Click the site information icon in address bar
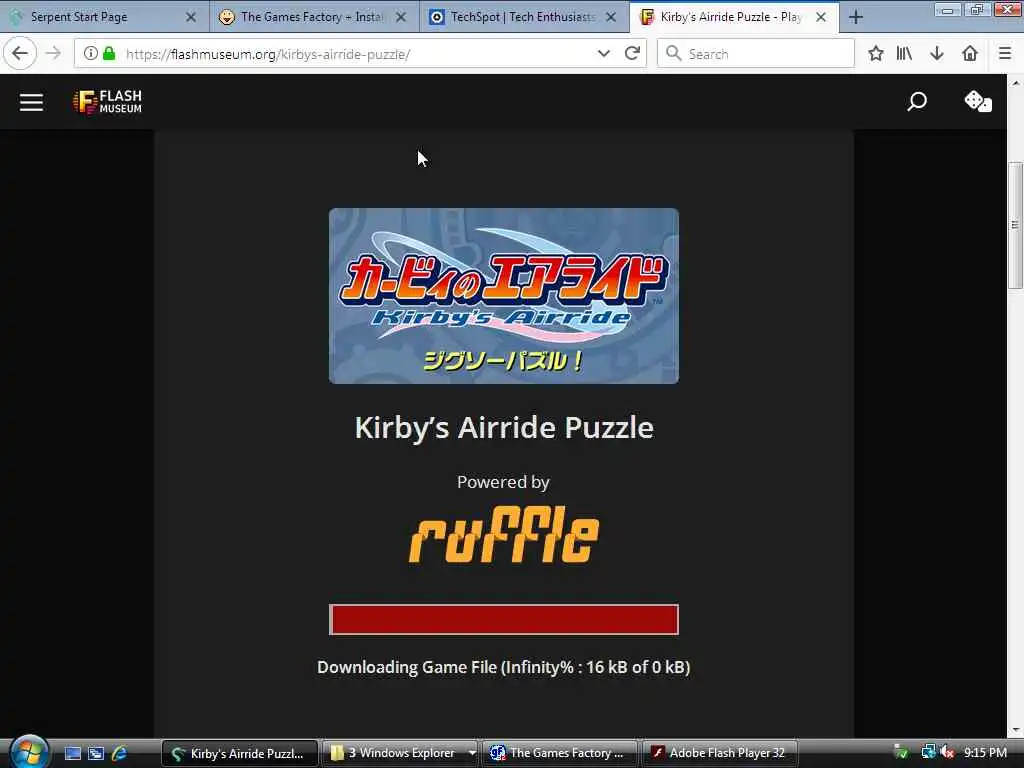 click(91, 54)
